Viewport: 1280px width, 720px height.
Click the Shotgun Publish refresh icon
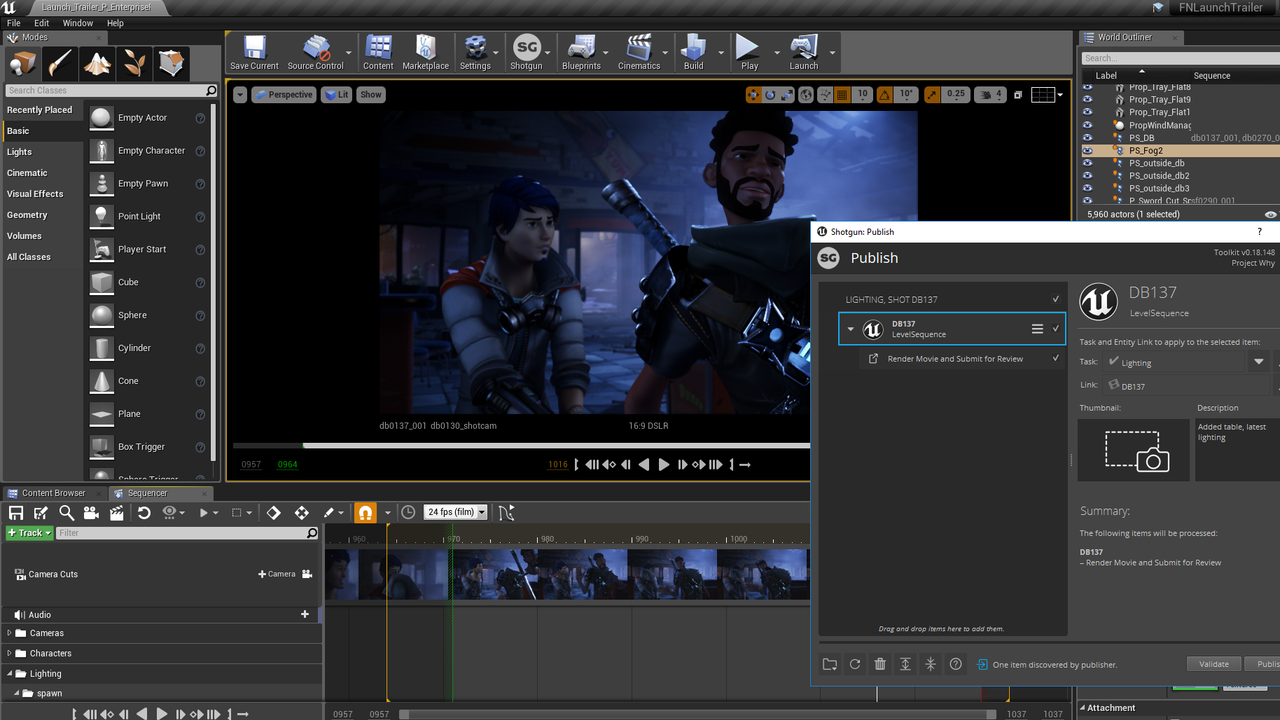pyautogui.click(x=855, y=664)
